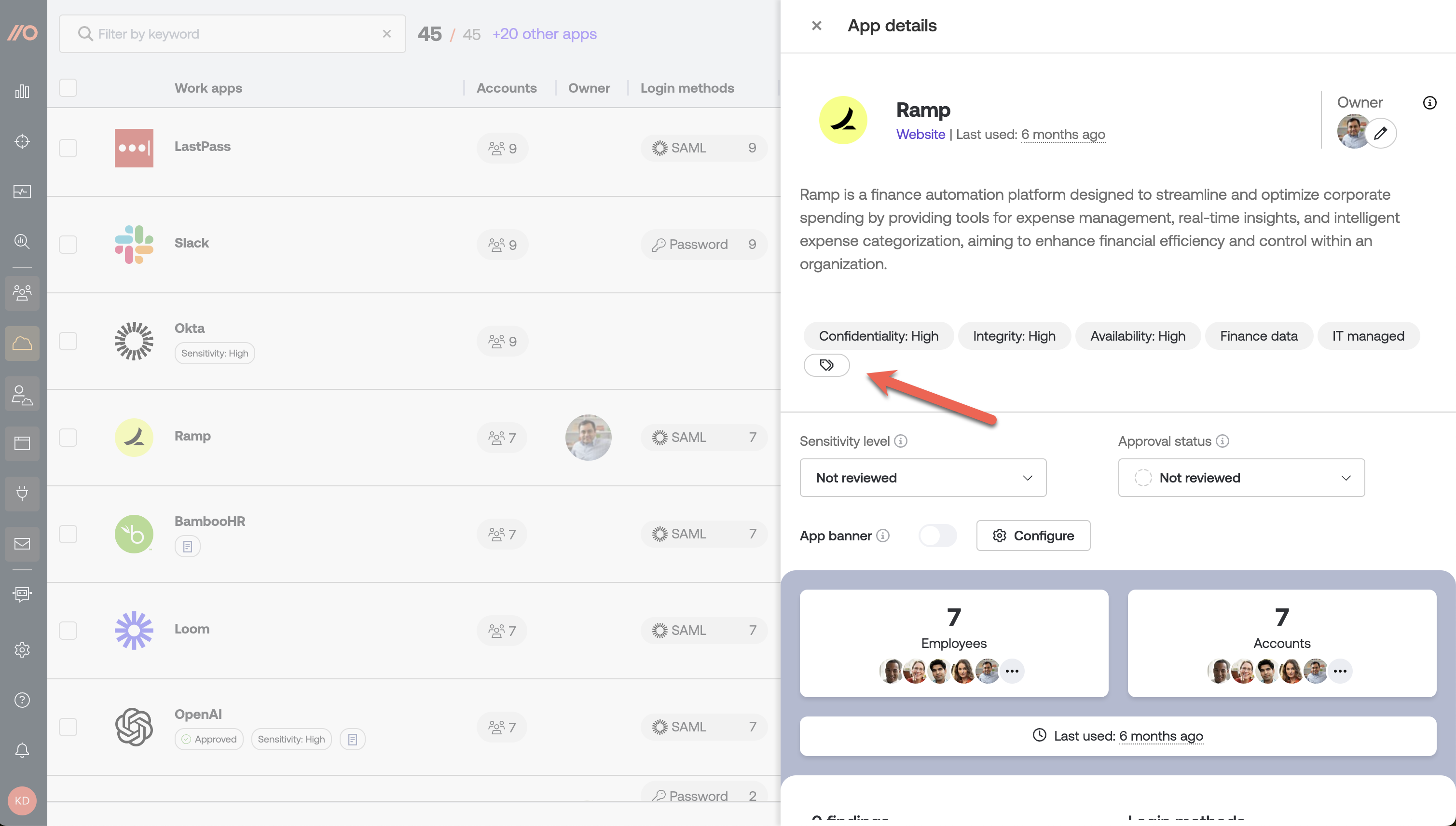Open the 7 Employees card
This screenshot has height=826, width=1456.
(x=953, y=643)
